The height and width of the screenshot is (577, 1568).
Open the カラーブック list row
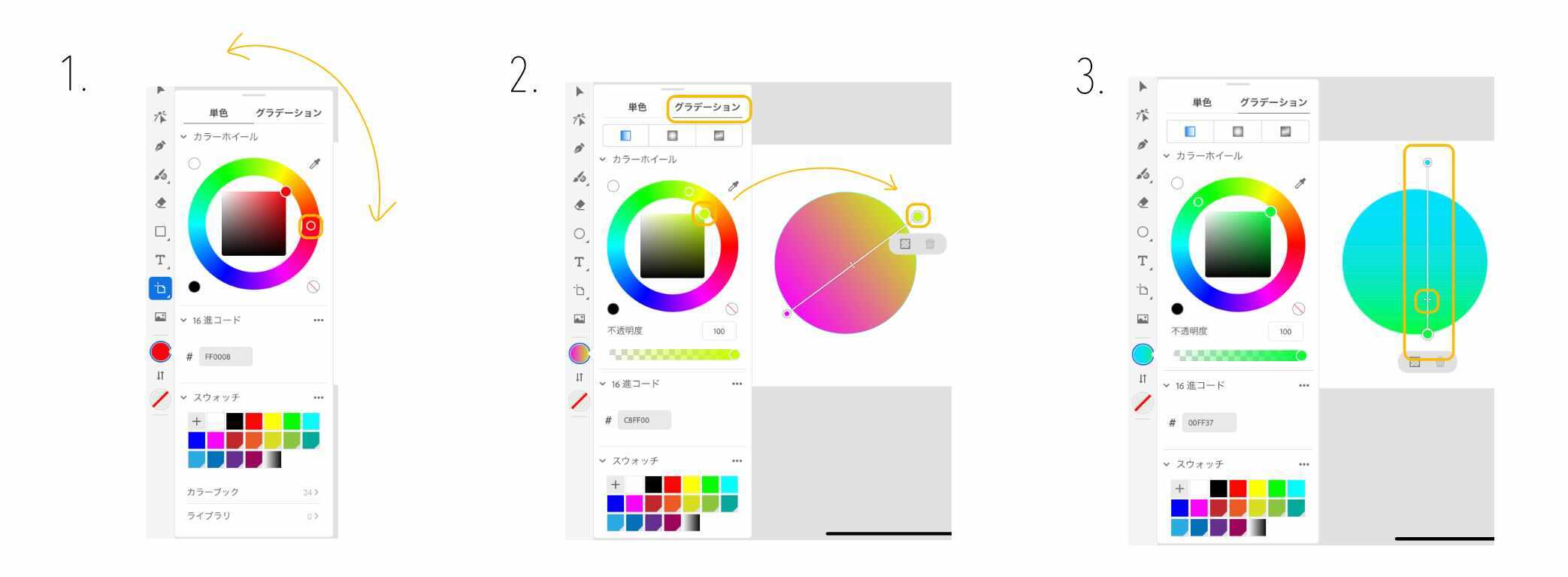(253, 492)
